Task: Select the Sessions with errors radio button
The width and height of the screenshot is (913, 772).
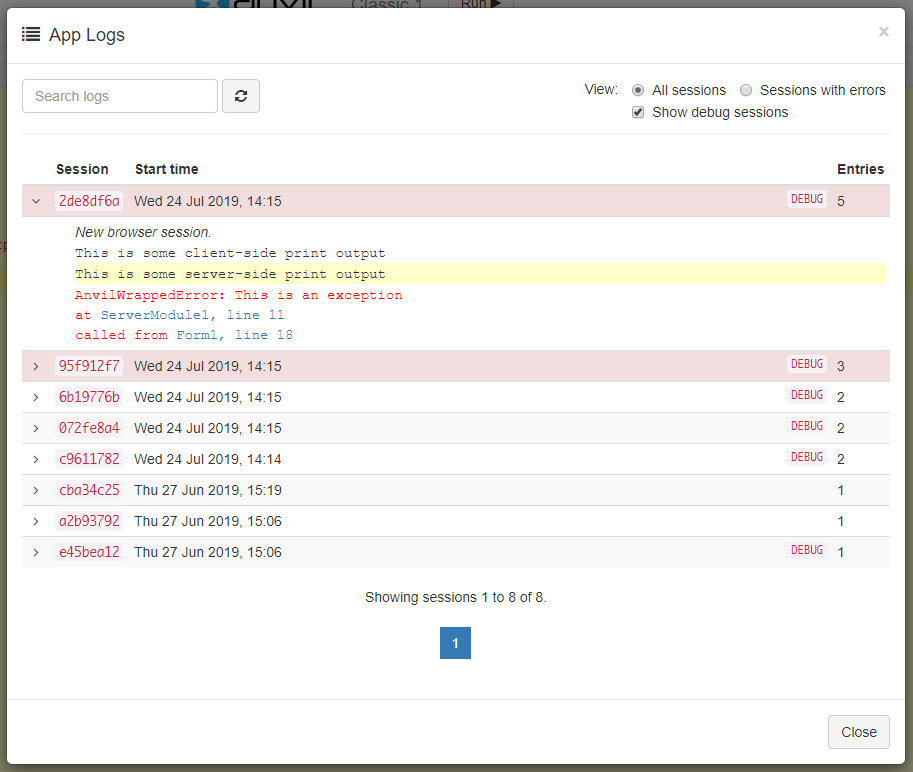Action: pyautogui.click(x=746, y=90)
